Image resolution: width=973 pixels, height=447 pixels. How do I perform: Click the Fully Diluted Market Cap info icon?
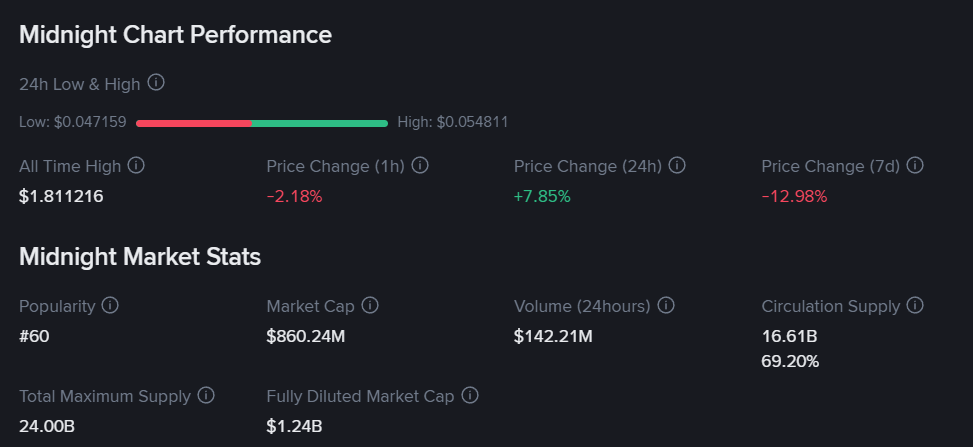(470, 395)
